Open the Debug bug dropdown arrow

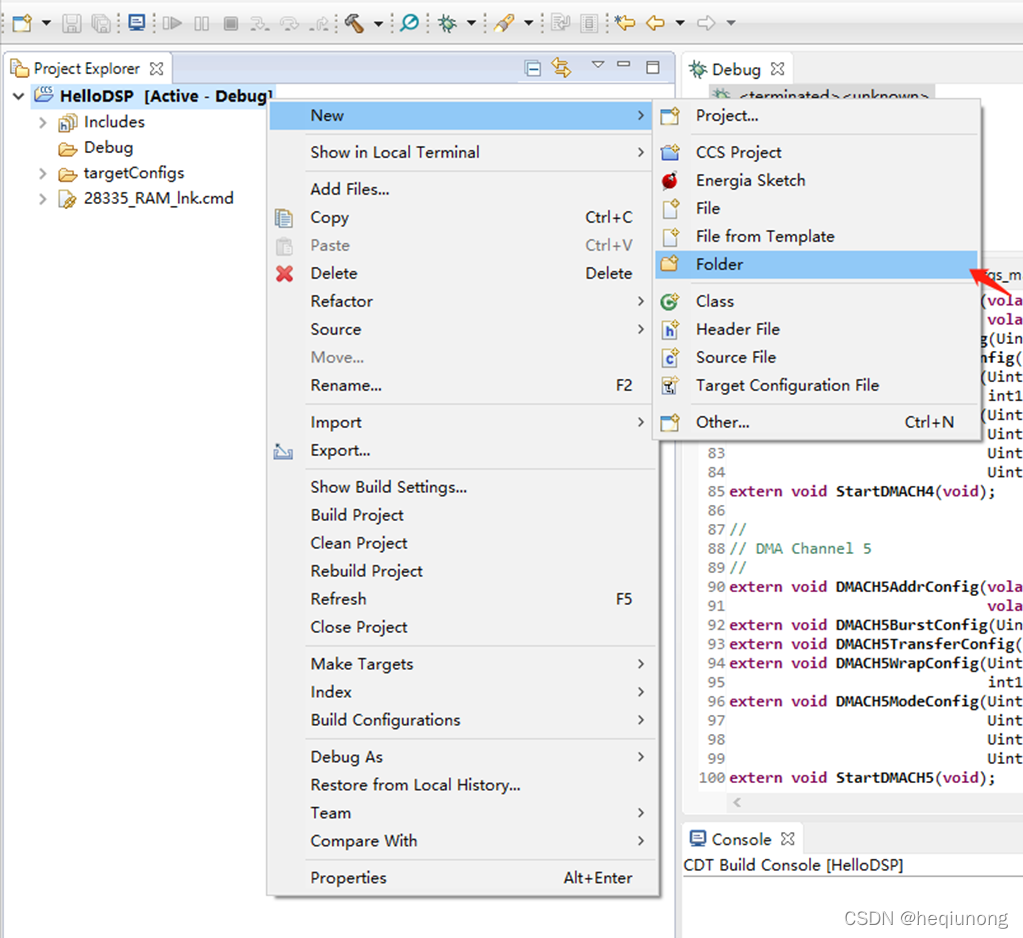click(471, 23)
